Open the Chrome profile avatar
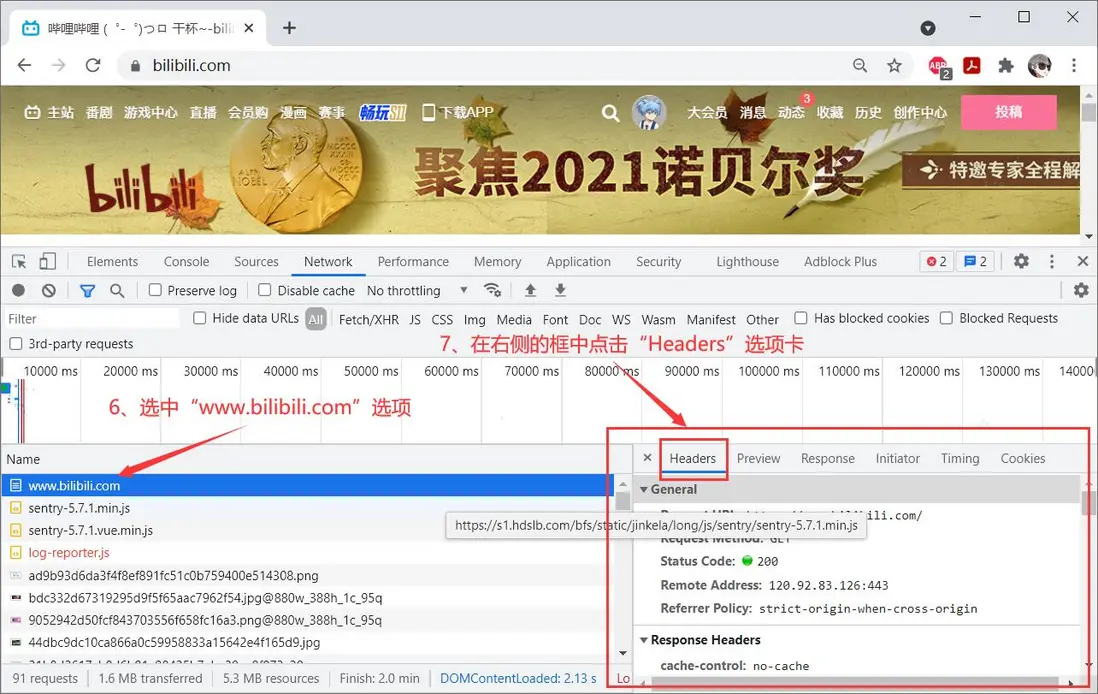This screenshot has height=694, width=1098. pyautogui.click(x=1039, y=66)
